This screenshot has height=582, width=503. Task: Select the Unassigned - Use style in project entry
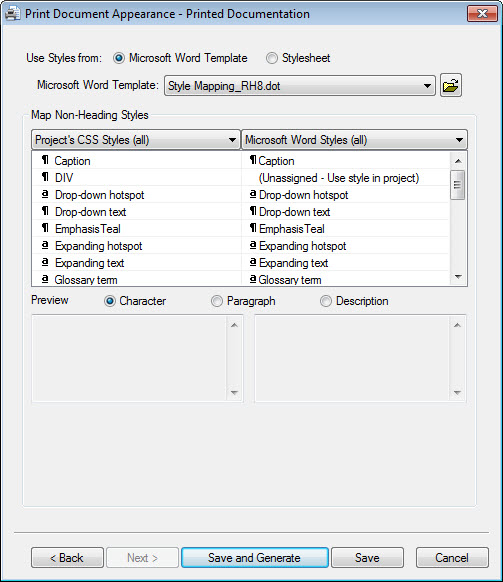[339, 178]
